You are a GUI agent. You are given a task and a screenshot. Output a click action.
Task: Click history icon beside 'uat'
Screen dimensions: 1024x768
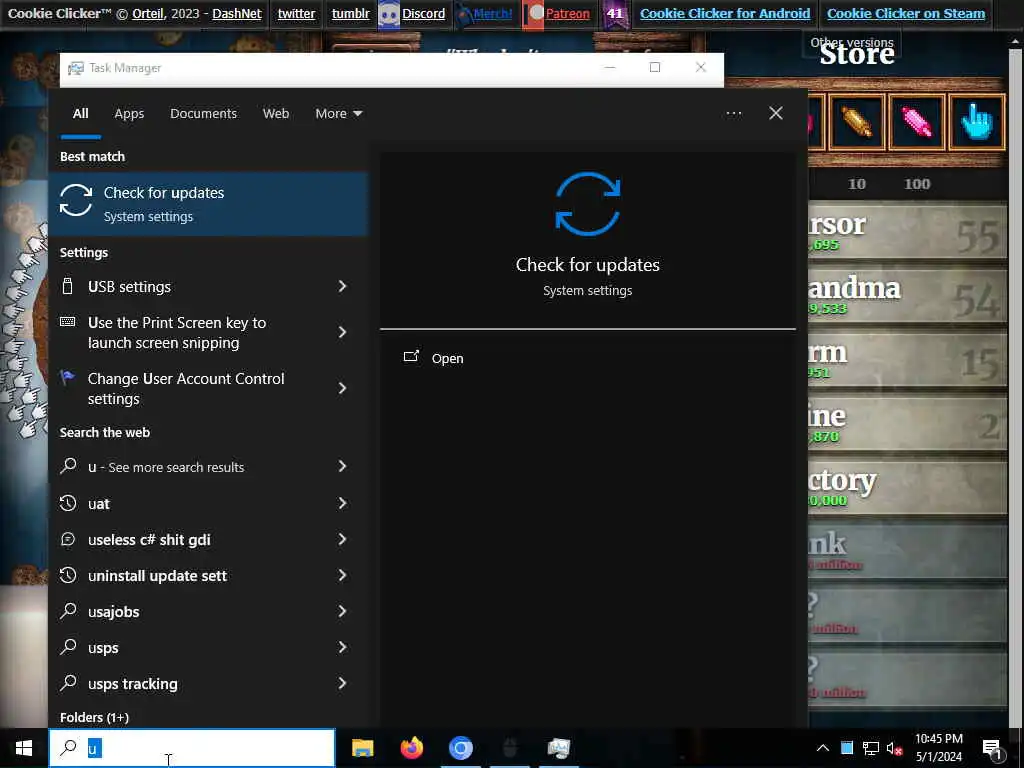click(68, 503)
